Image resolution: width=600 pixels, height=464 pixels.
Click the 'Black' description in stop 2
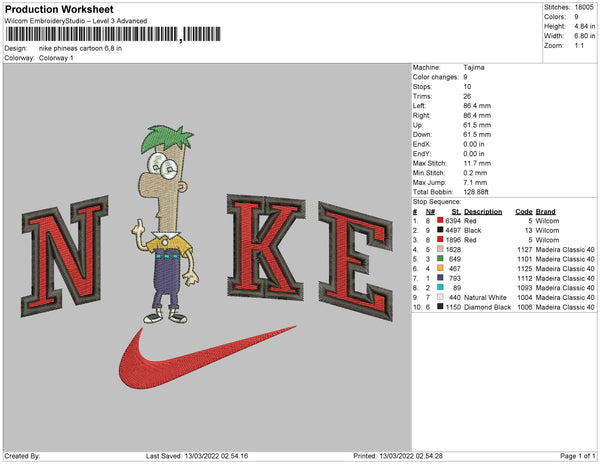(472, 230)
